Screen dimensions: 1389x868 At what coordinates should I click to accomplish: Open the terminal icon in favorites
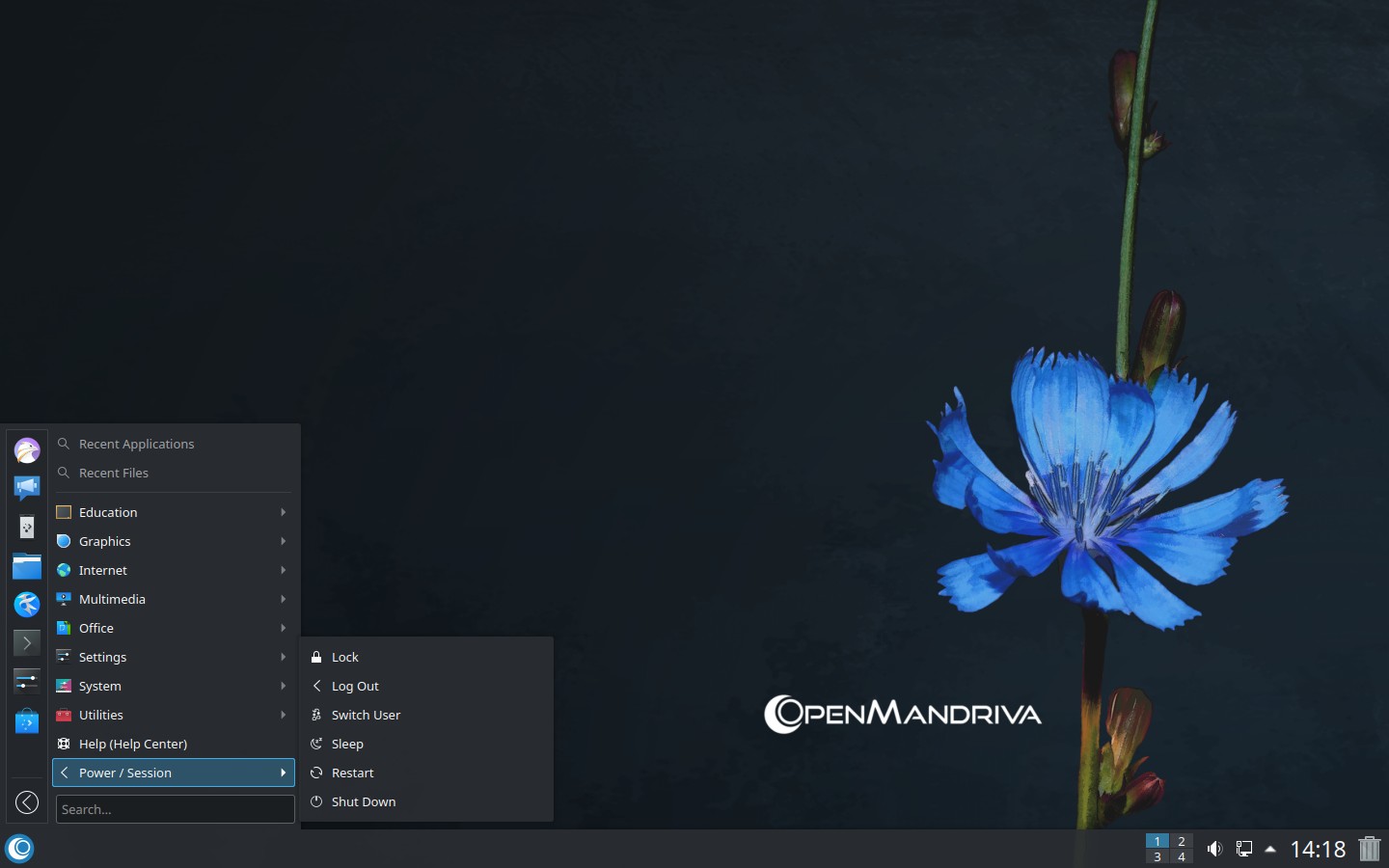pyautogui.click(x=27, y=642)
